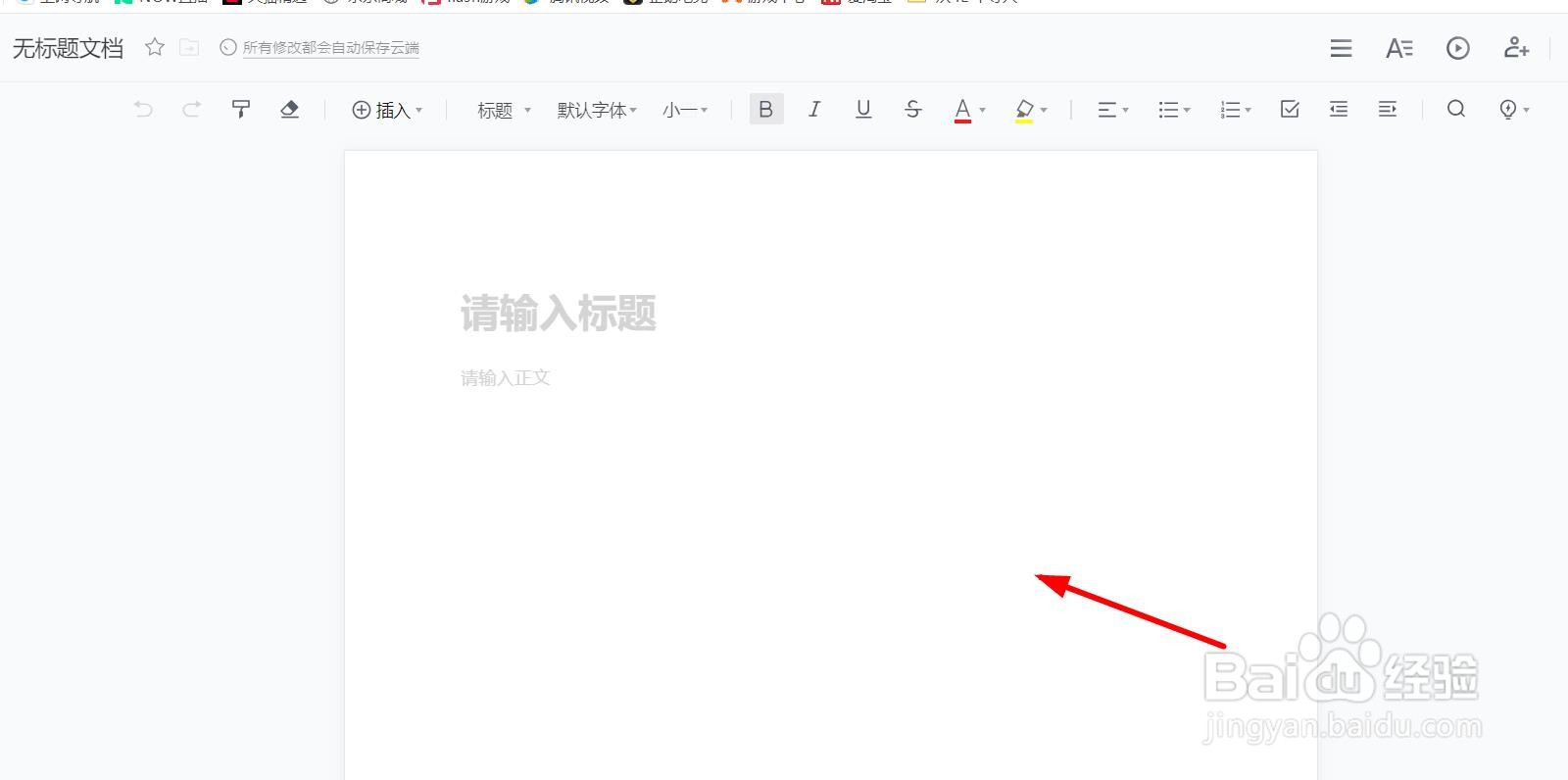
Task: Open find and search tool
Action: pos(1456,109)
